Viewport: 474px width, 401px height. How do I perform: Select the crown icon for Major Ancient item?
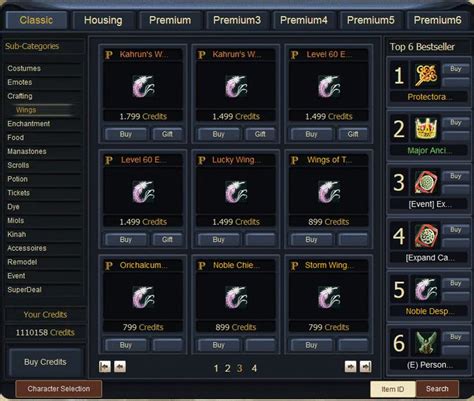click(x=426, y=129)
